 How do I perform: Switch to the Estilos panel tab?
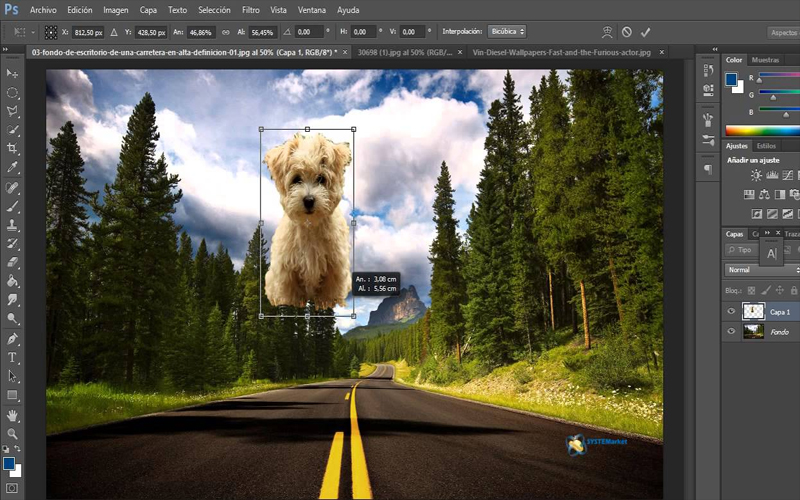click(766, 146)
